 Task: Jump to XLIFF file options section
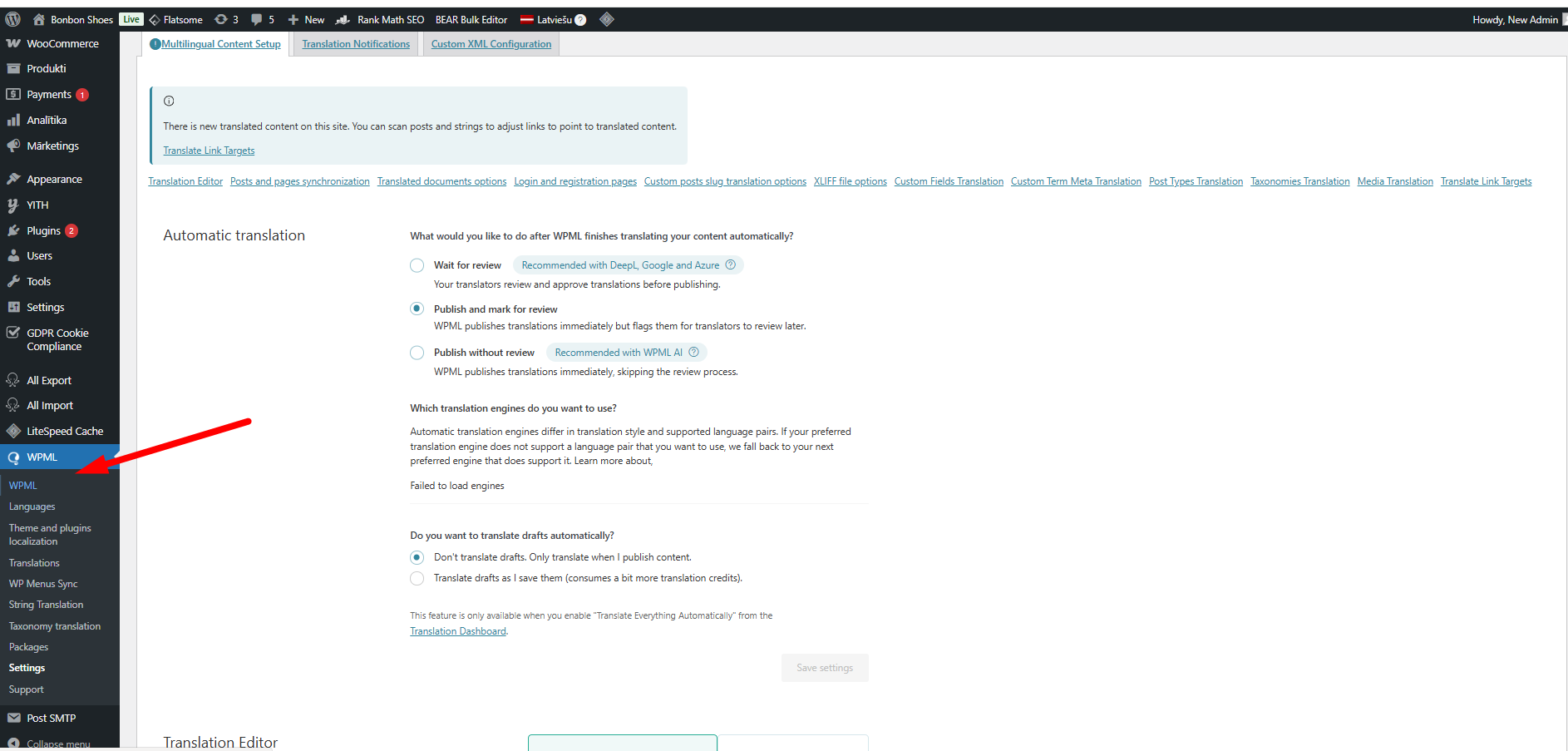tap(851, 181)
